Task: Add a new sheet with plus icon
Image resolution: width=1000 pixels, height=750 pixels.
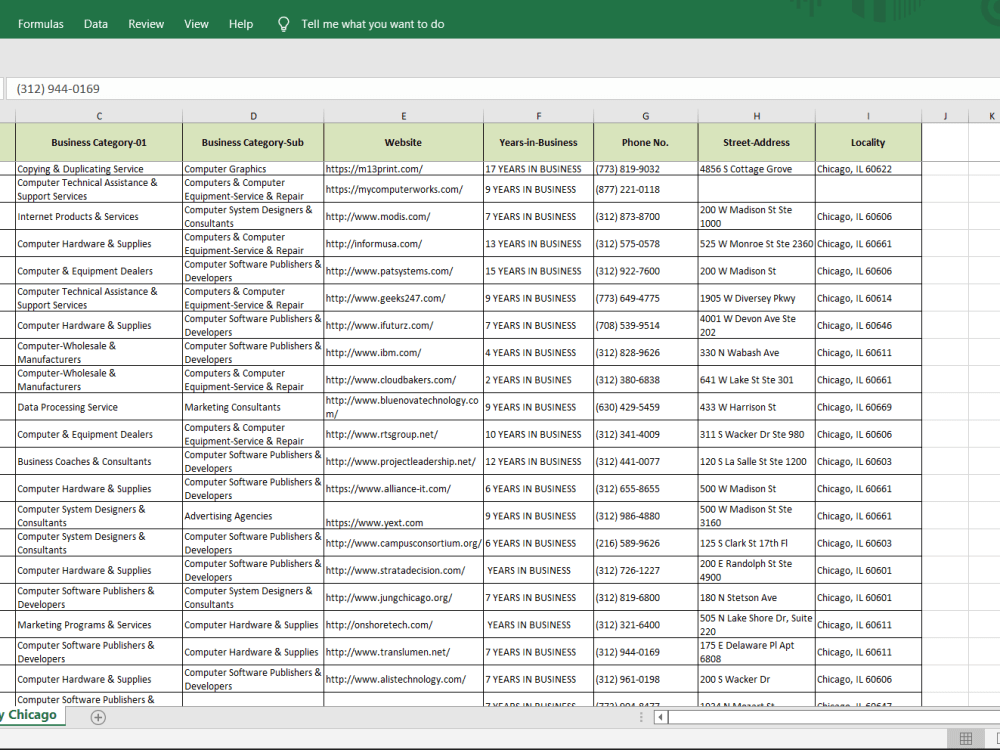Action: (x=98, y=717)
